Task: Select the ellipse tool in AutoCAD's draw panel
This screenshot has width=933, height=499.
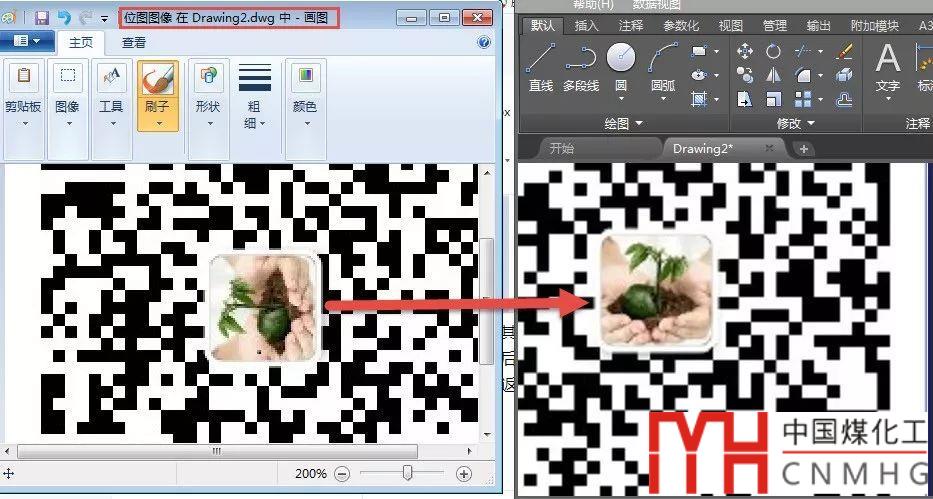Action: click(699, 75)
